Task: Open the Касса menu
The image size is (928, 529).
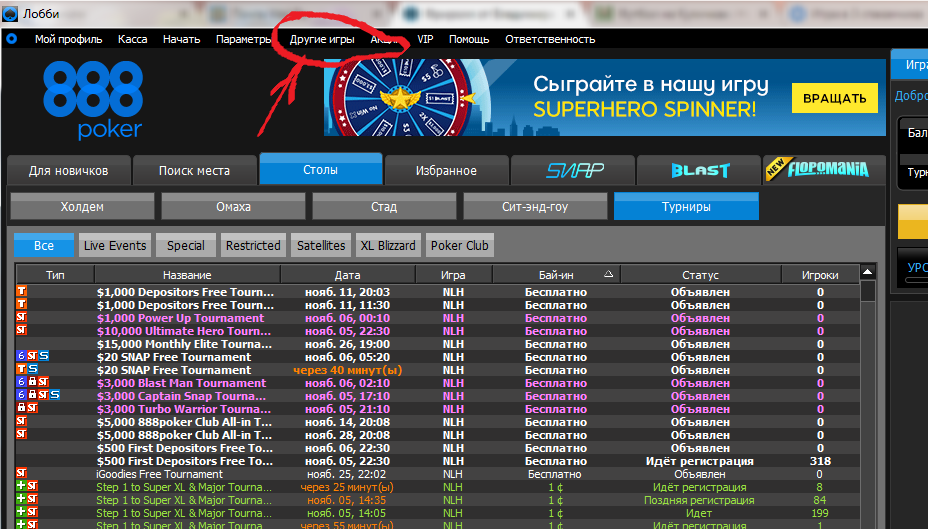Action: point(133,39)
